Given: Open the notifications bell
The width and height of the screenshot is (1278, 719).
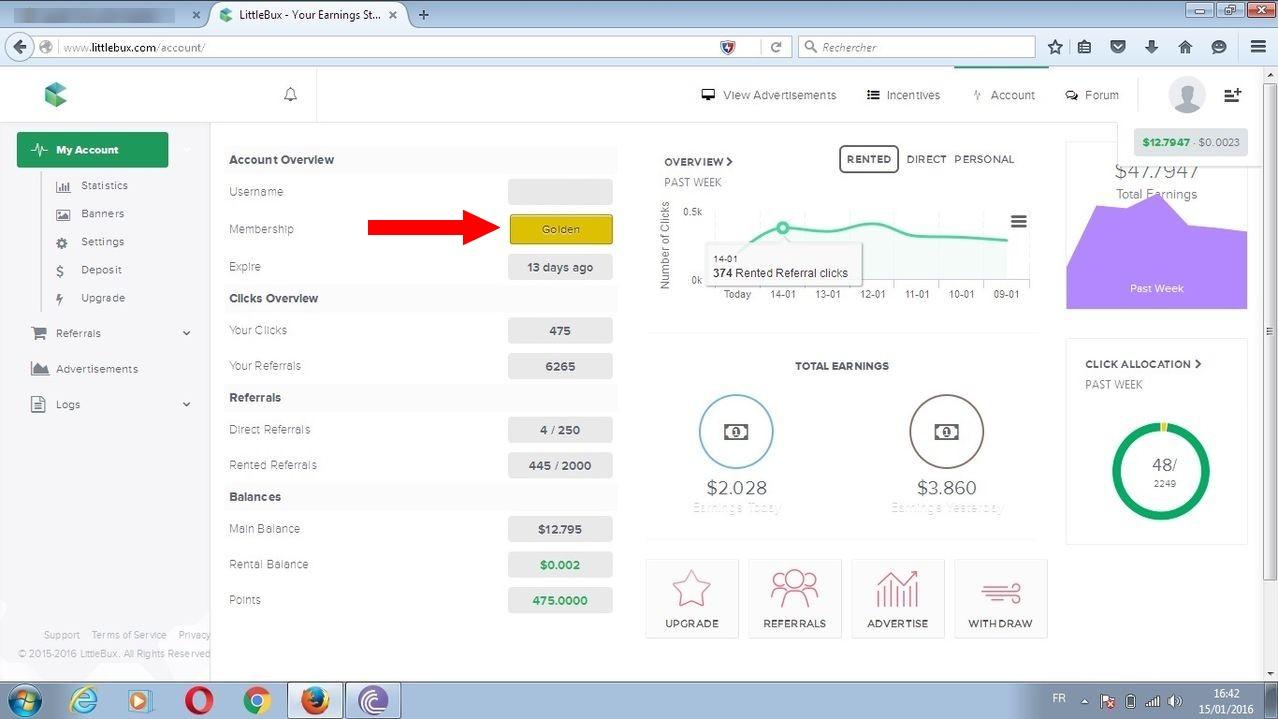Looking at the screenshot, I should click(x=290, y=94).
